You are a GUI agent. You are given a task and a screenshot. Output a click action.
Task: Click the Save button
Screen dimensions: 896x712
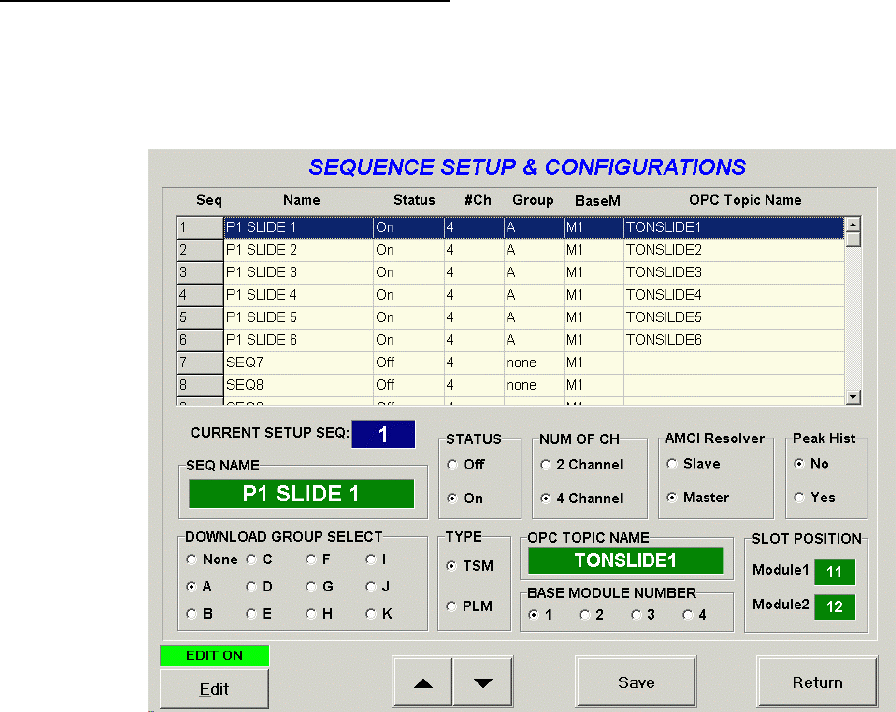(x=636, y=682)
